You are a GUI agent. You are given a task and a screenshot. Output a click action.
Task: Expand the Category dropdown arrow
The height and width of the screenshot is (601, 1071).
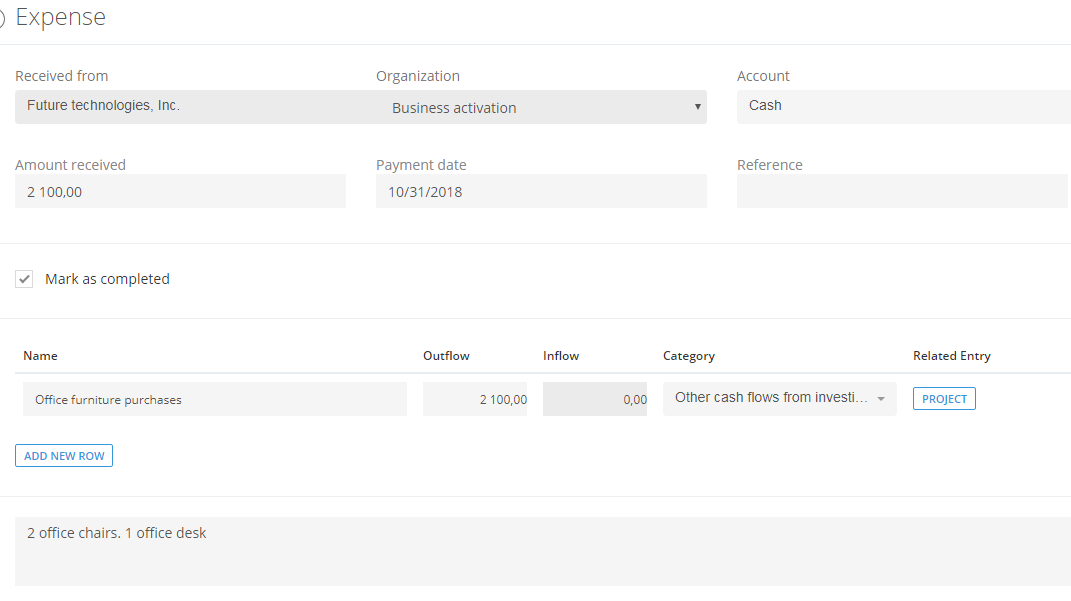click(x=881, y=399)
